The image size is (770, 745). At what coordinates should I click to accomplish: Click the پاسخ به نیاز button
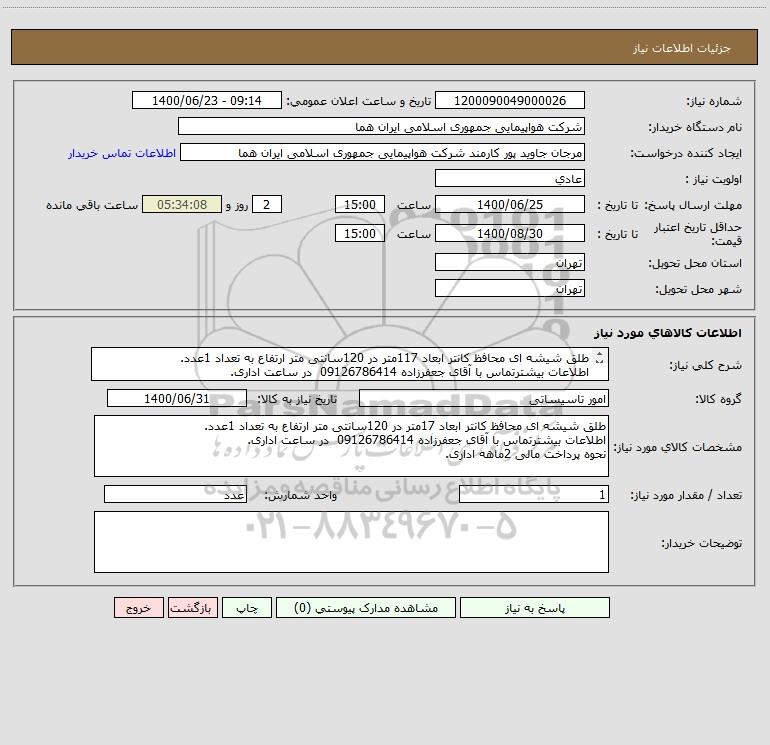click(535, 607)
